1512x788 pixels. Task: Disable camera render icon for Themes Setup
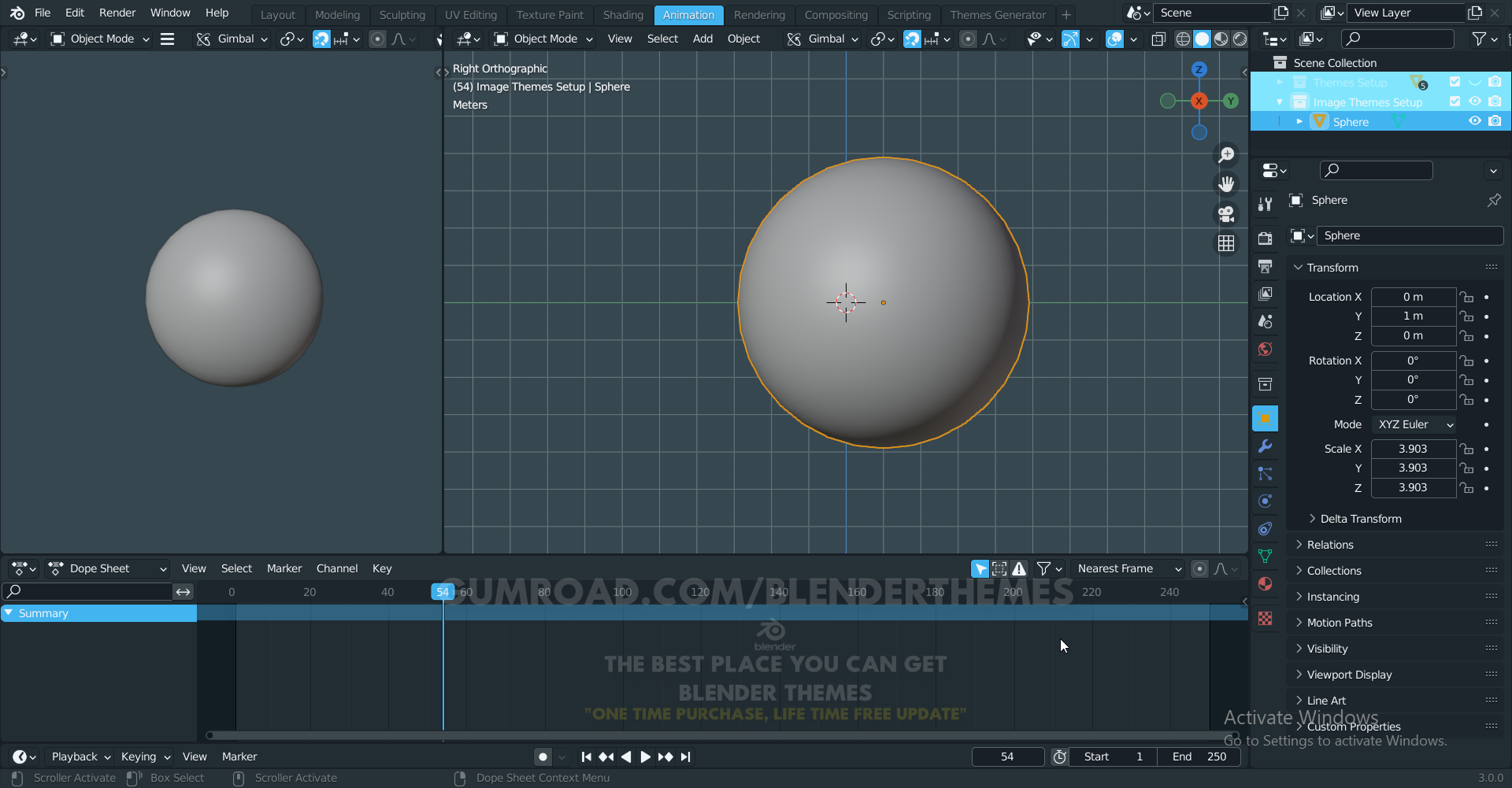click(1495, 82)
